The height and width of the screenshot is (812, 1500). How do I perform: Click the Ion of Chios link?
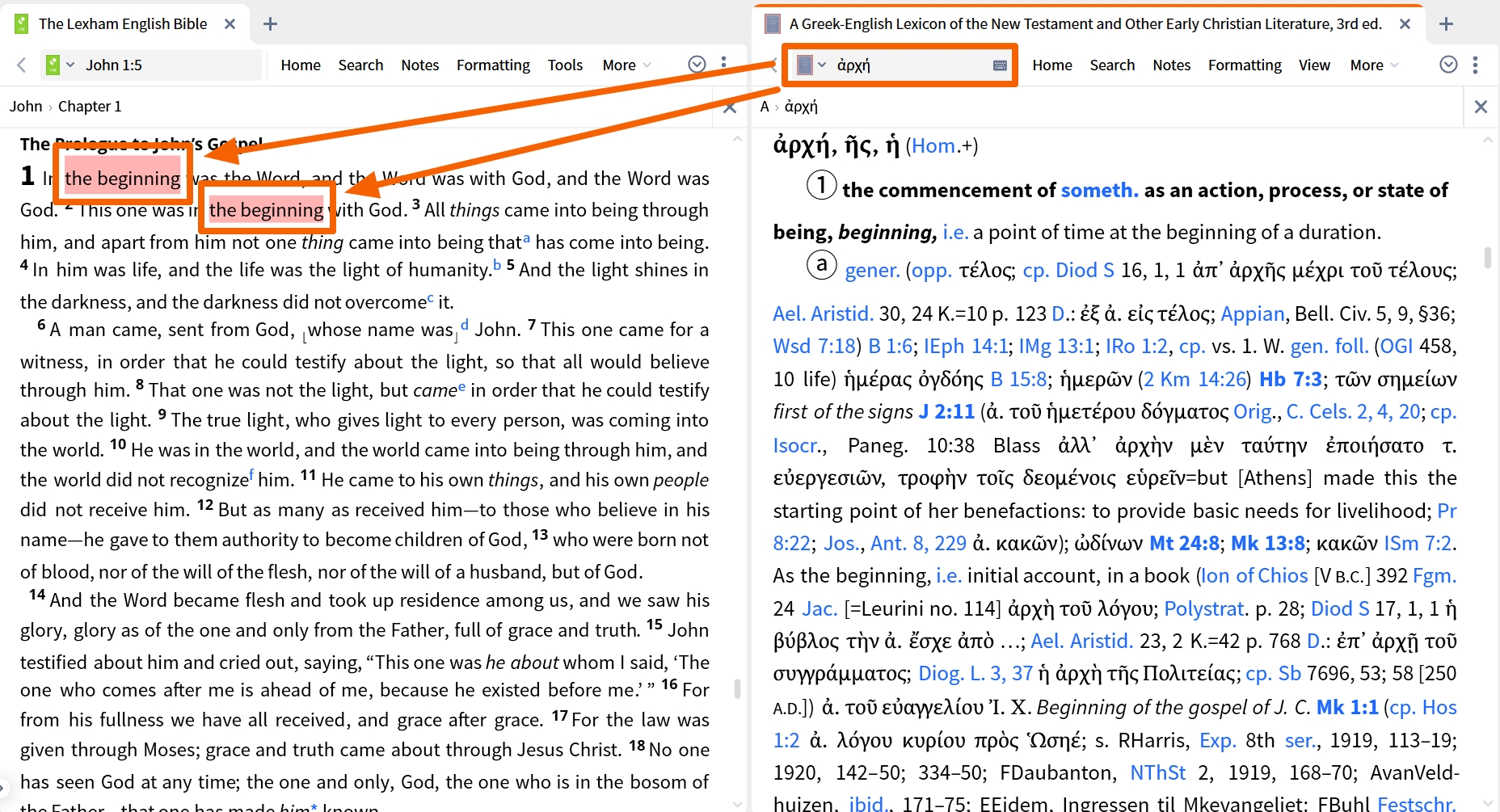click(x=1254, y=575)
